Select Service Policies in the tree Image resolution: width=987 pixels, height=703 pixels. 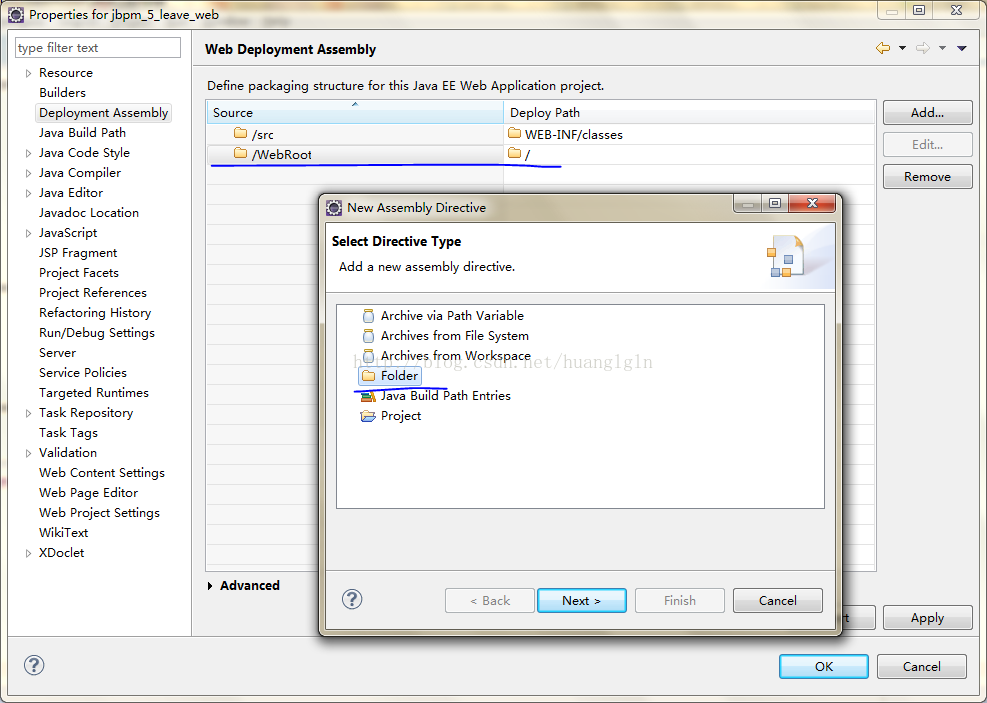82,373
